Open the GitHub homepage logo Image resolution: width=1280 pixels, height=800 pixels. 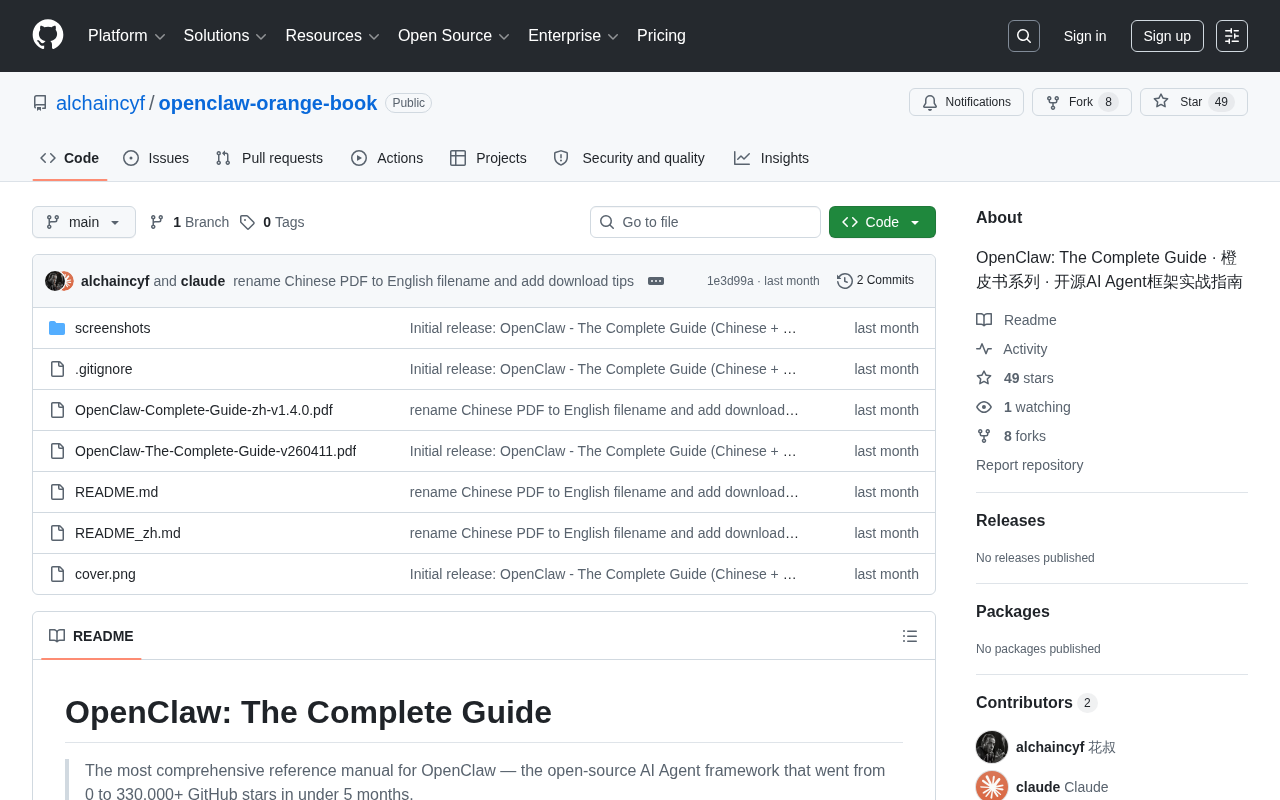(48, 36)
